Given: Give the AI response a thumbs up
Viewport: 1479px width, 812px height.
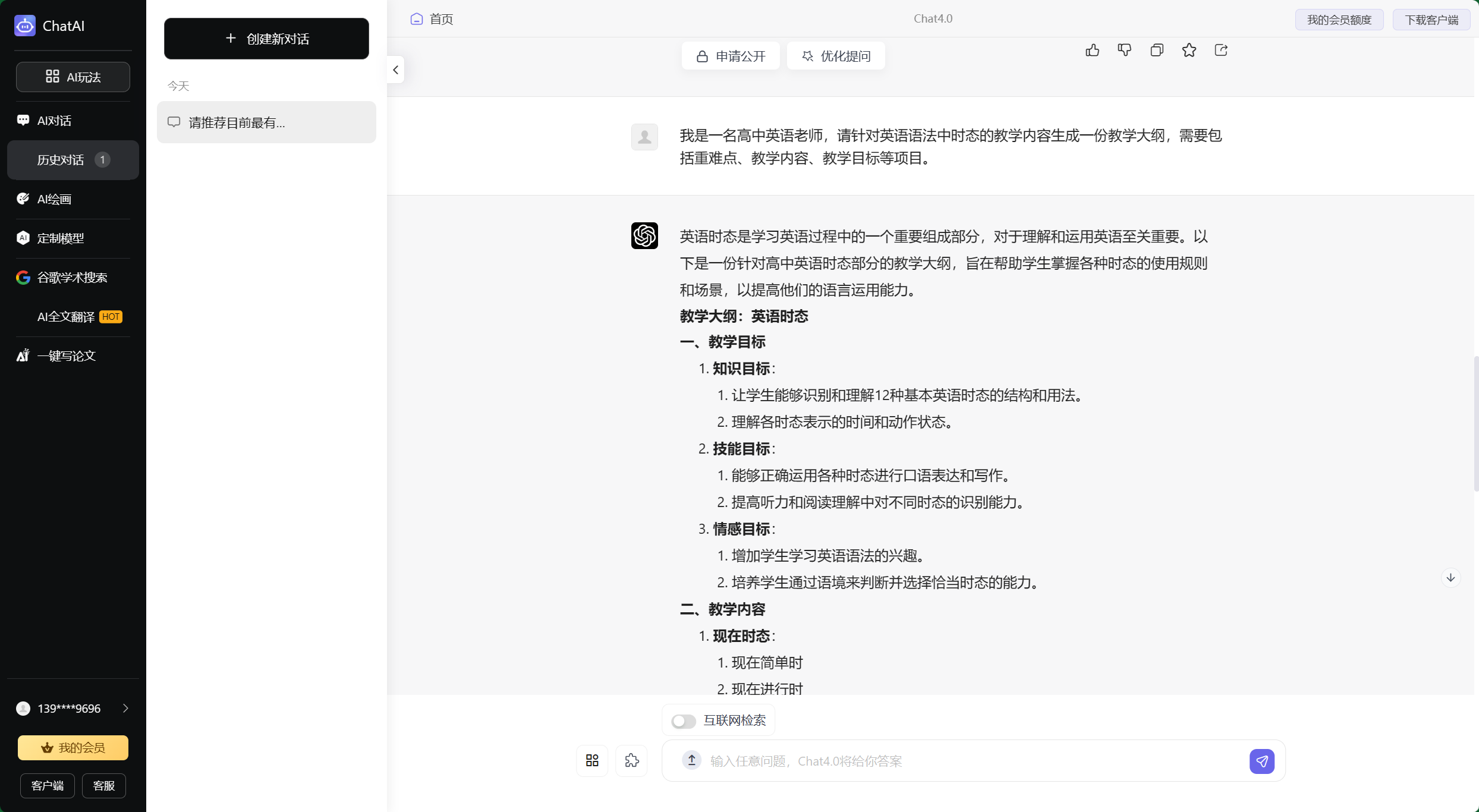Looking at the screenshot, I should tap(1093, 50).
